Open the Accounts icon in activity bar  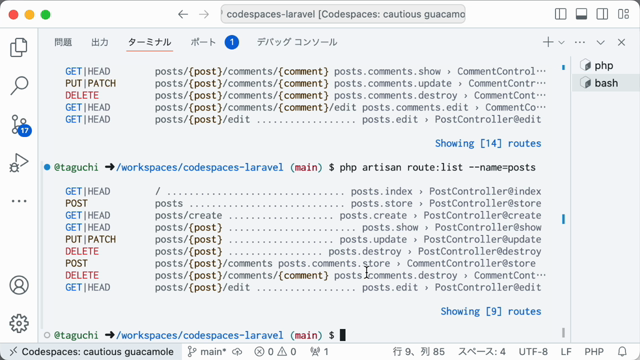pos(19,285)
